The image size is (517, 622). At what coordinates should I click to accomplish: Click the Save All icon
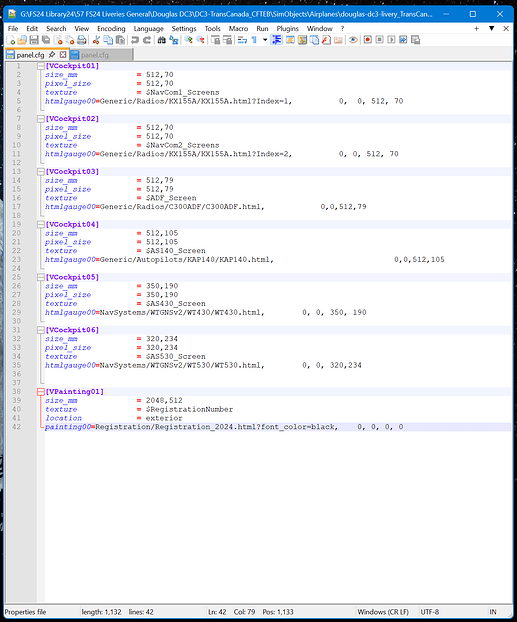click(x=46, y=40)
